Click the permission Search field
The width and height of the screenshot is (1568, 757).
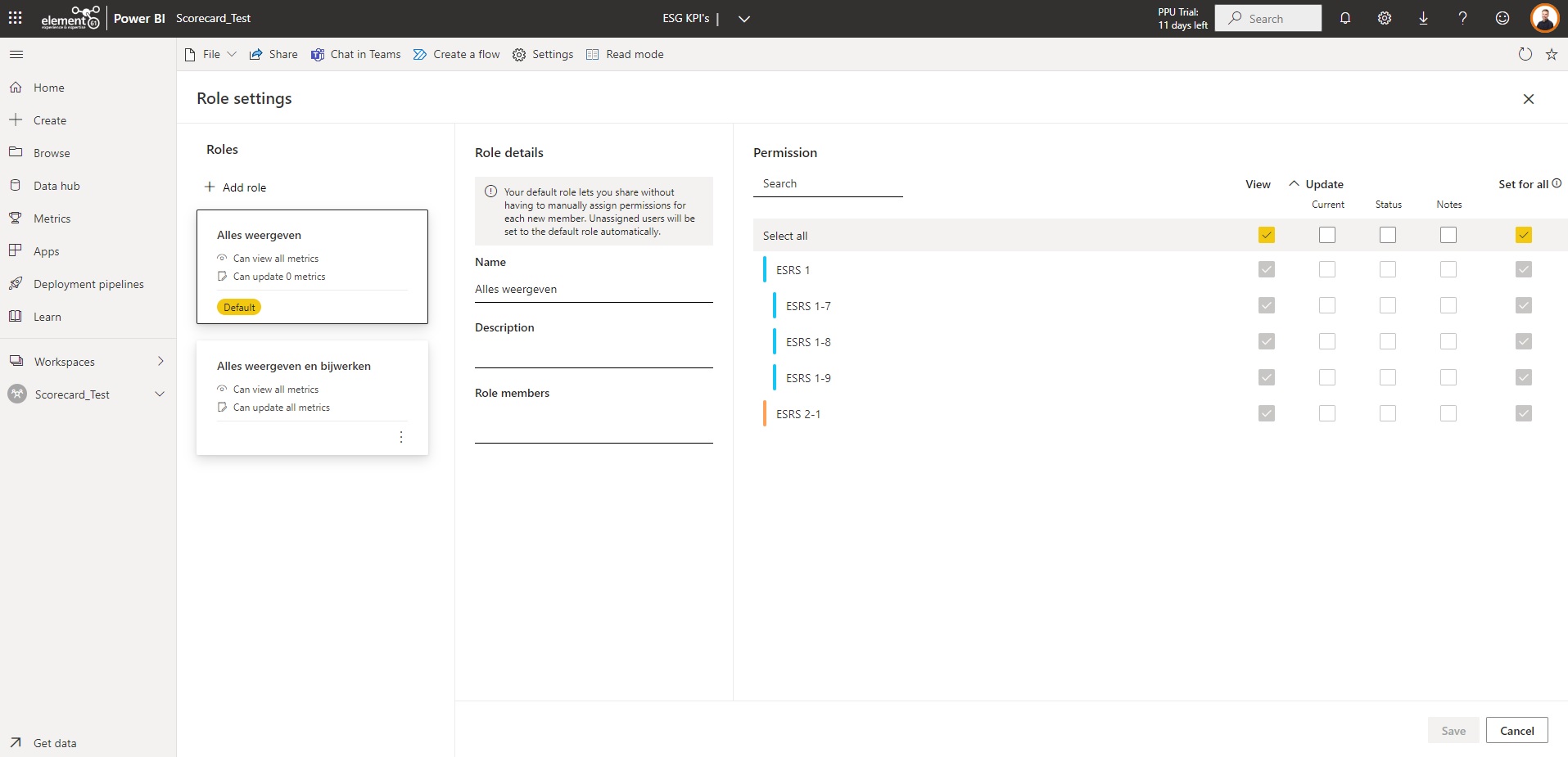click(827, 183)
